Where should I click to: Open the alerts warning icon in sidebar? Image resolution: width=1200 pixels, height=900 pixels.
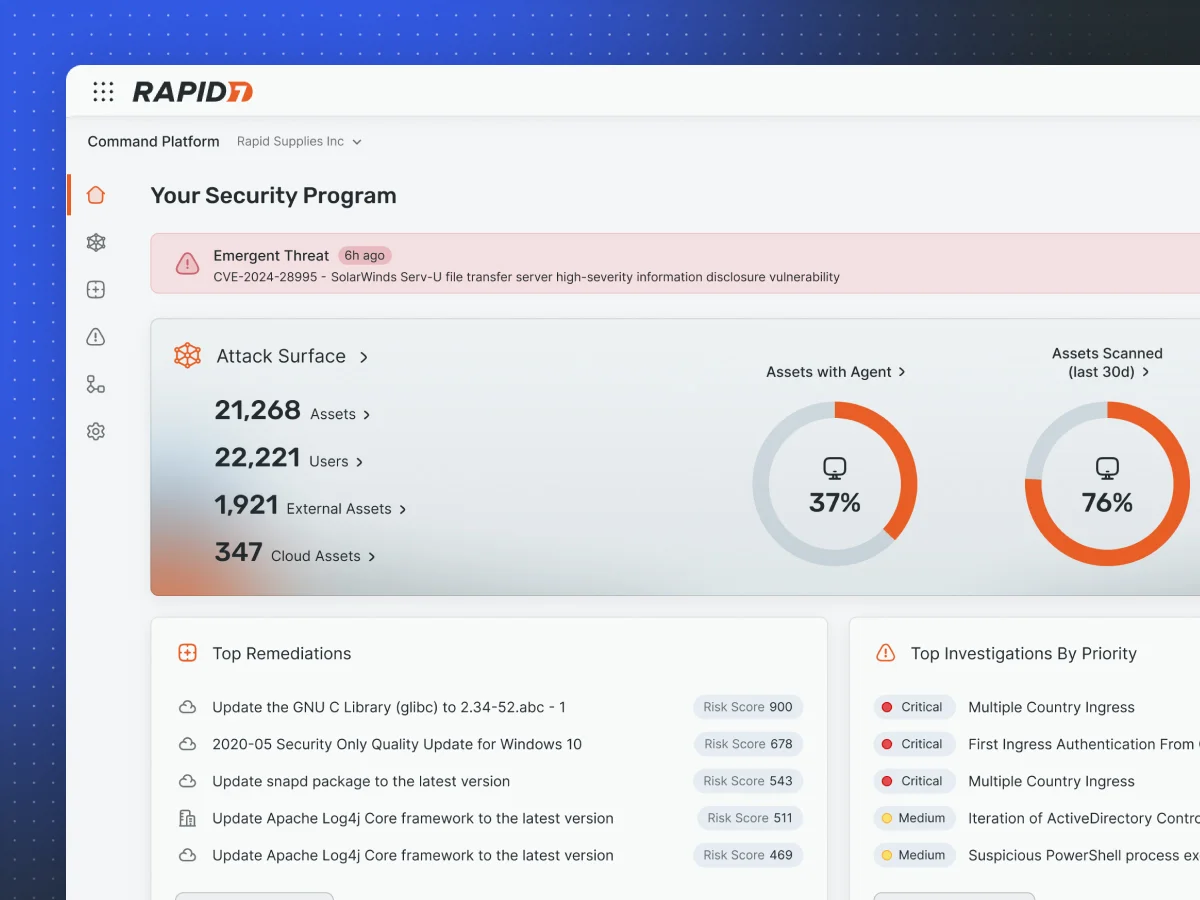click(96, 337)
